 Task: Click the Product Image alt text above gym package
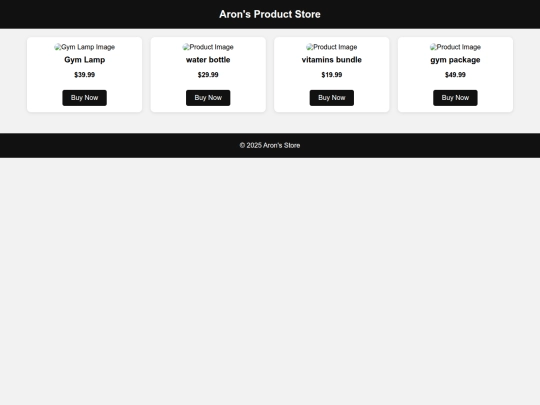[459, 47]
